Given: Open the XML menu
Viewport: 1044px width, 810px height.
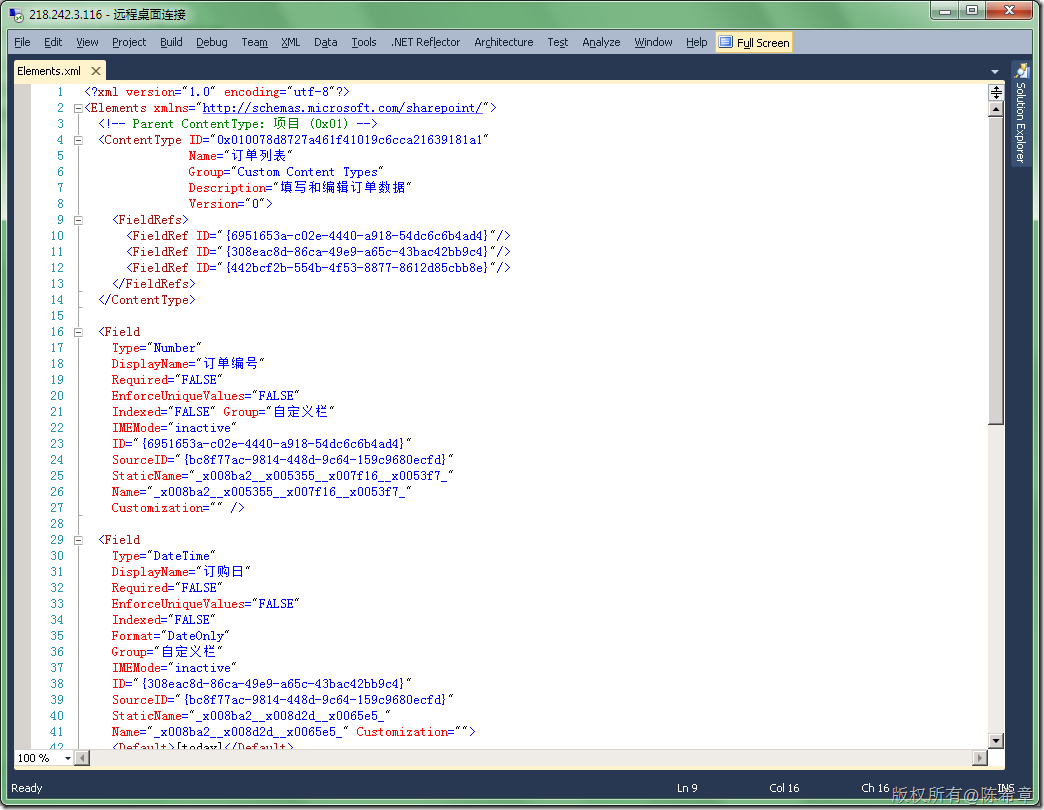Looking at the screenshot, I should (290, 42).
